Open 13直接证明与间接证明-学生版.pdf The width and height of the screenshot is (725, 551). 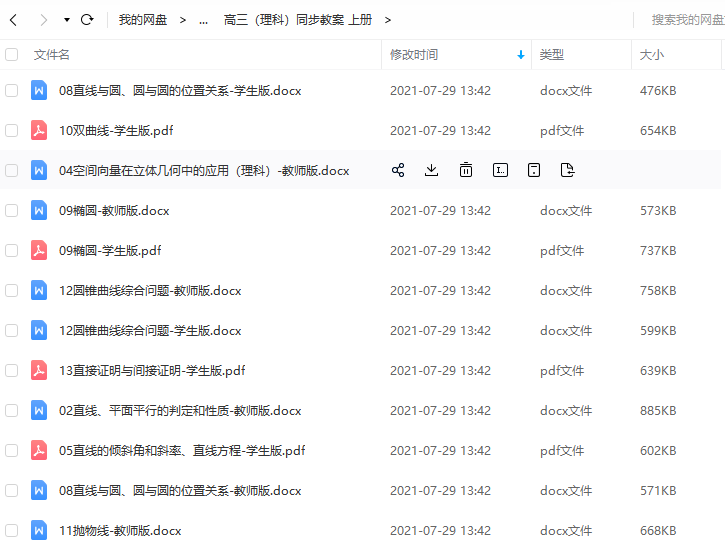pyautogui.click(x=152, y=370)
